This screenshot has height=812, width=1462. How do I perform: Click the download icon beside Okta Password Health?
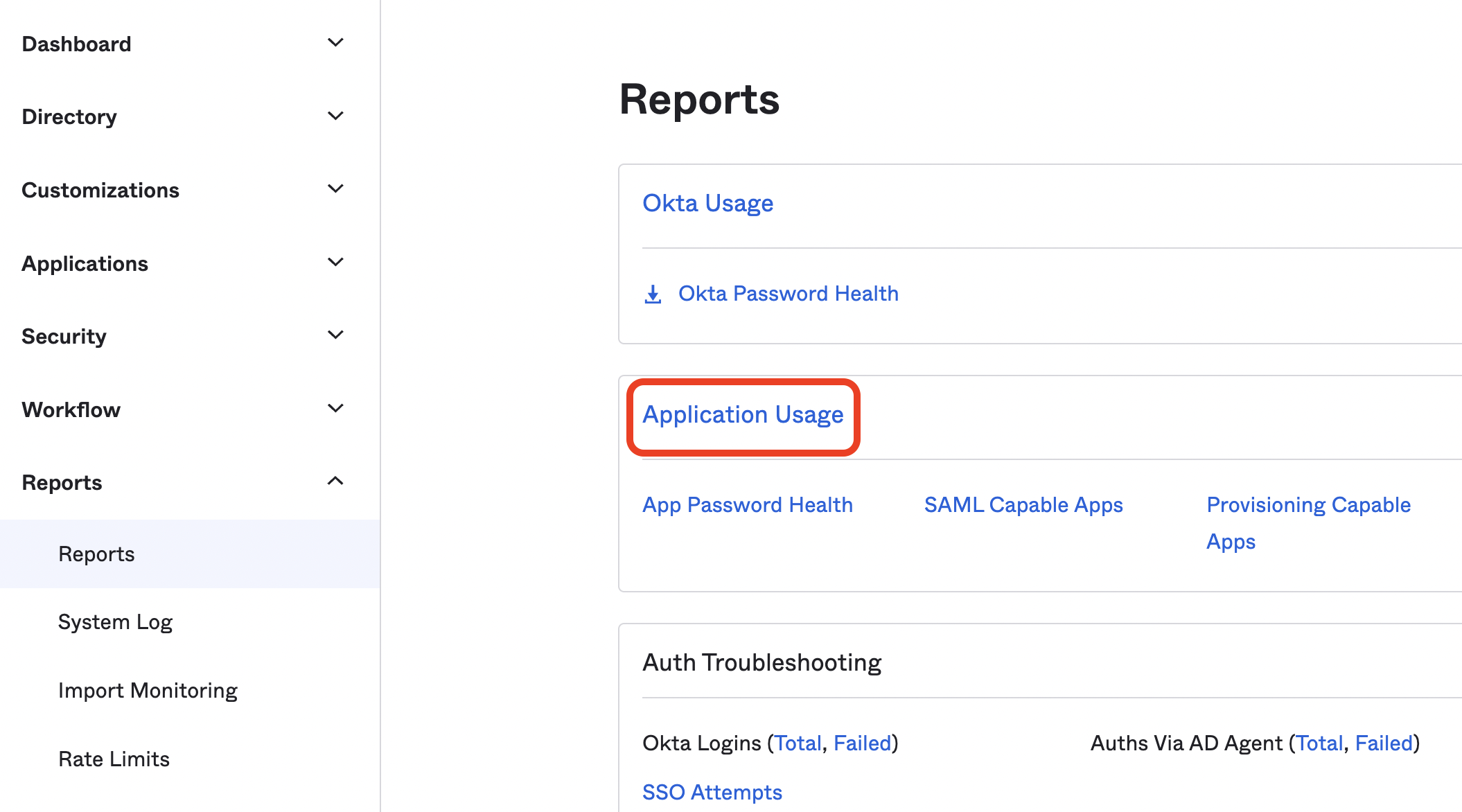click(653, 294)
